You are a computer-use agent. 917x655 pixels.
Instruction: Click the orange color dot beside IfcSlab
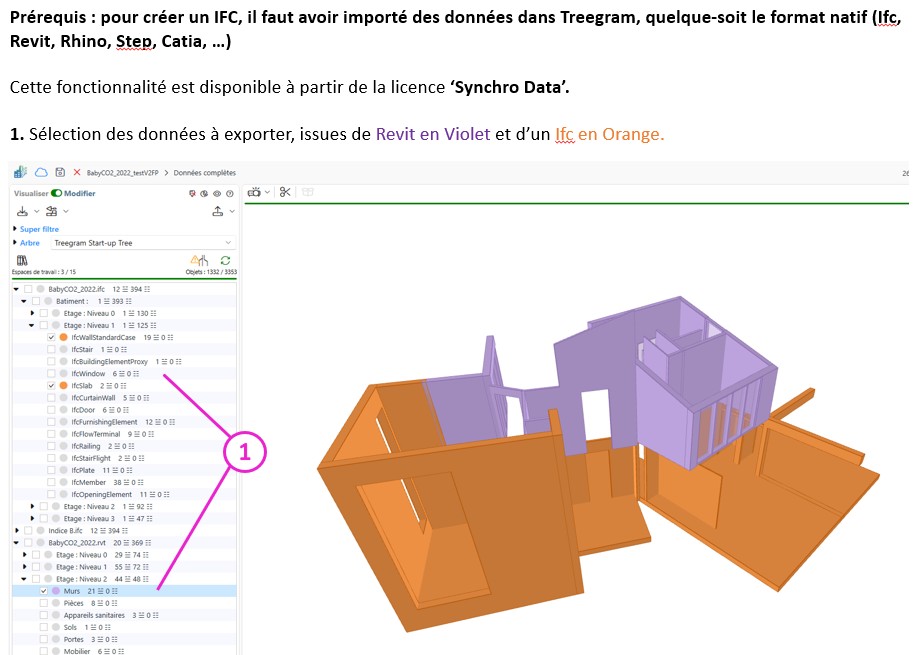point(63,385)
